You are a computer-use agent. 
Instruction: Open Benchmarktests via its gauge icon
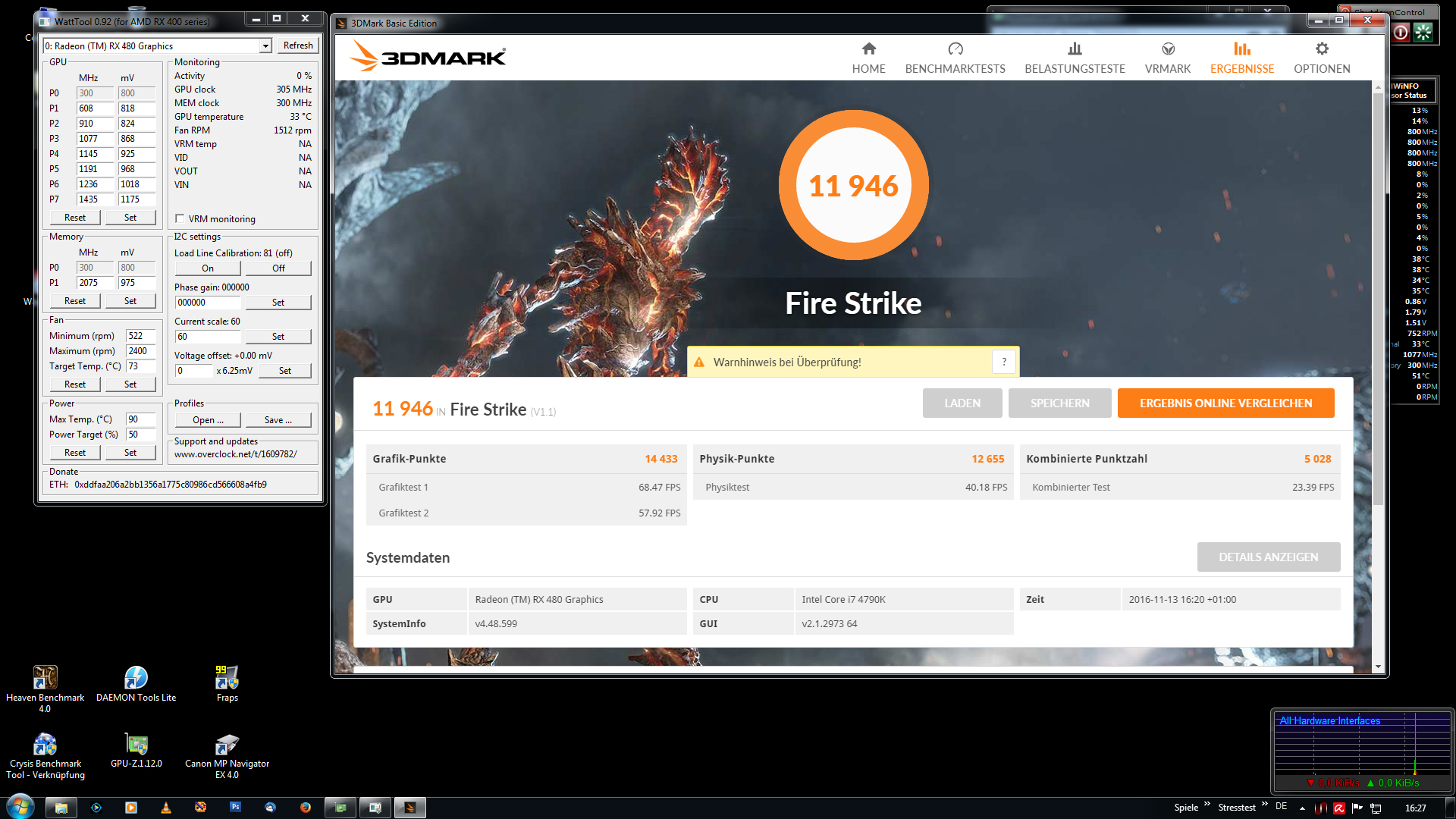955,49
